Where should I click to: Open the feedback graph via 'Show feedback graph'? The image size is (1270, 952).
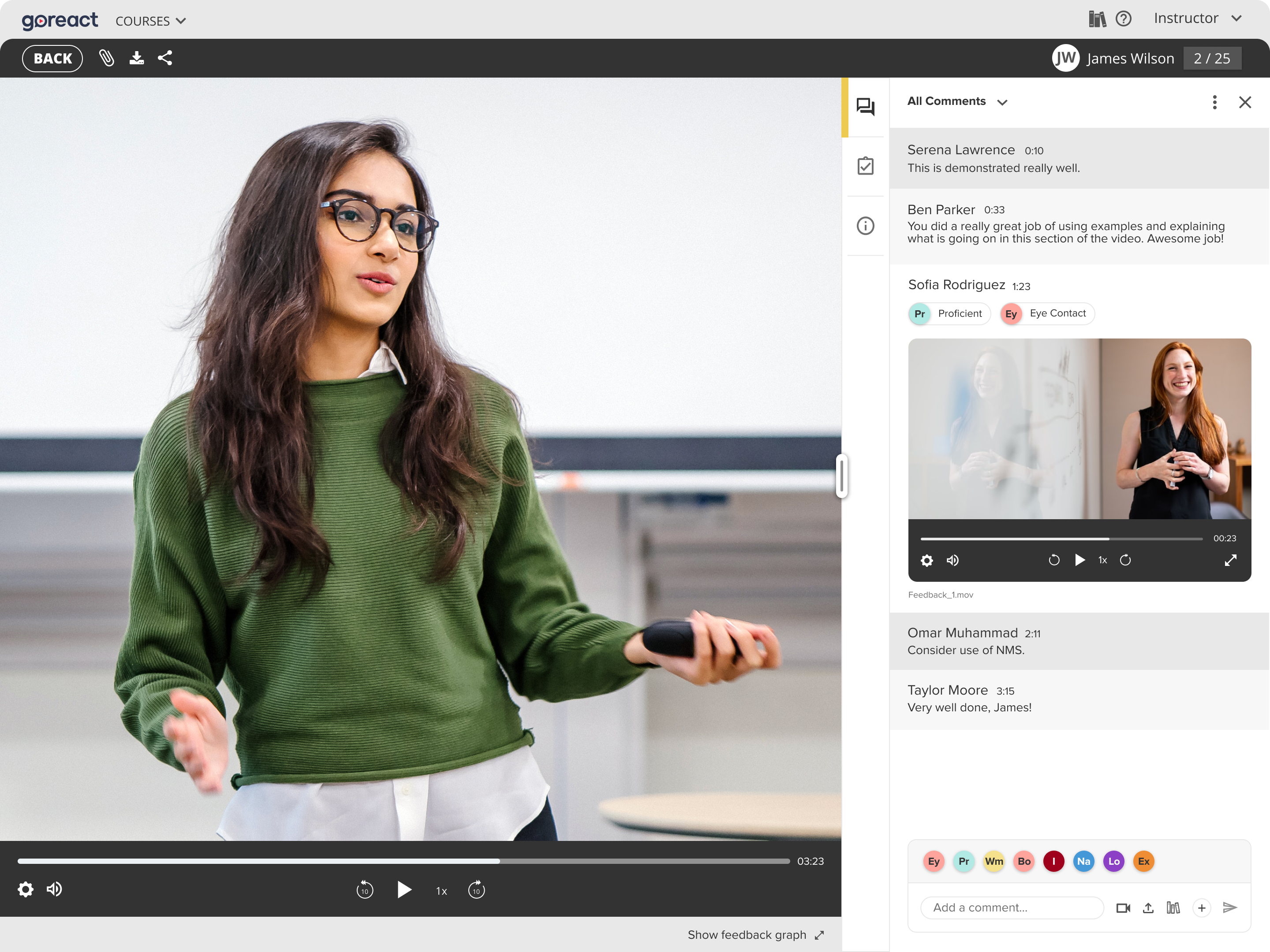(x=747, y=934)
